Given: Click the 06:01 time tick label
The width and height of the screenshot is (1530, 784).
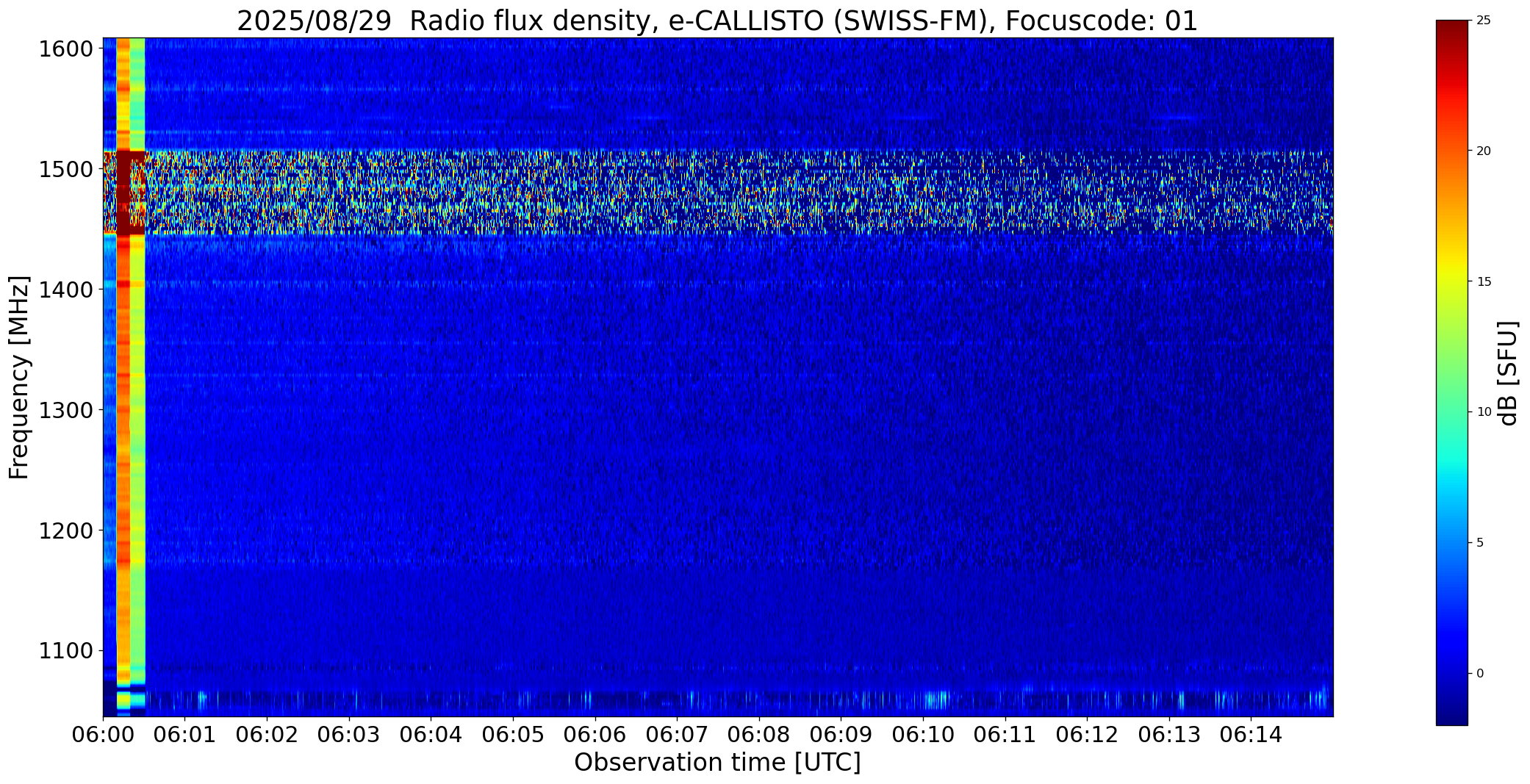Looking at the screenshot, I should (185, 735).
